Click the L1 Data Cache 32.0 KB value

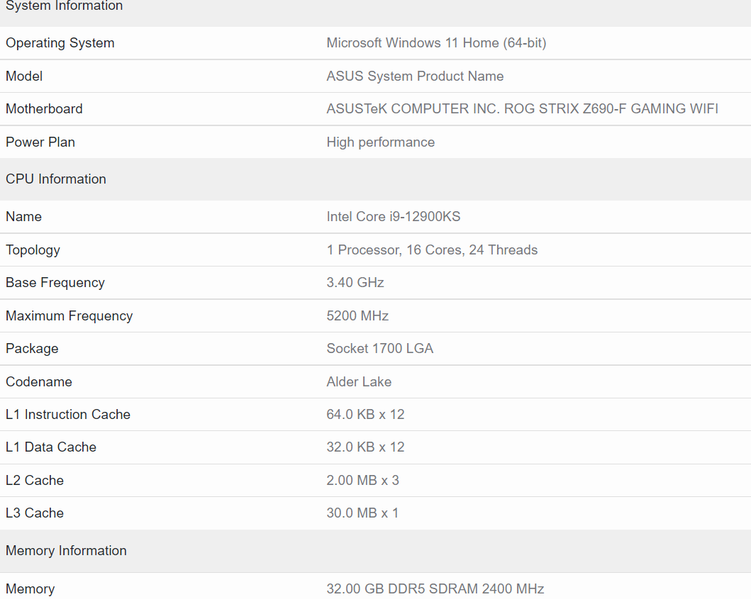[365, 447]
